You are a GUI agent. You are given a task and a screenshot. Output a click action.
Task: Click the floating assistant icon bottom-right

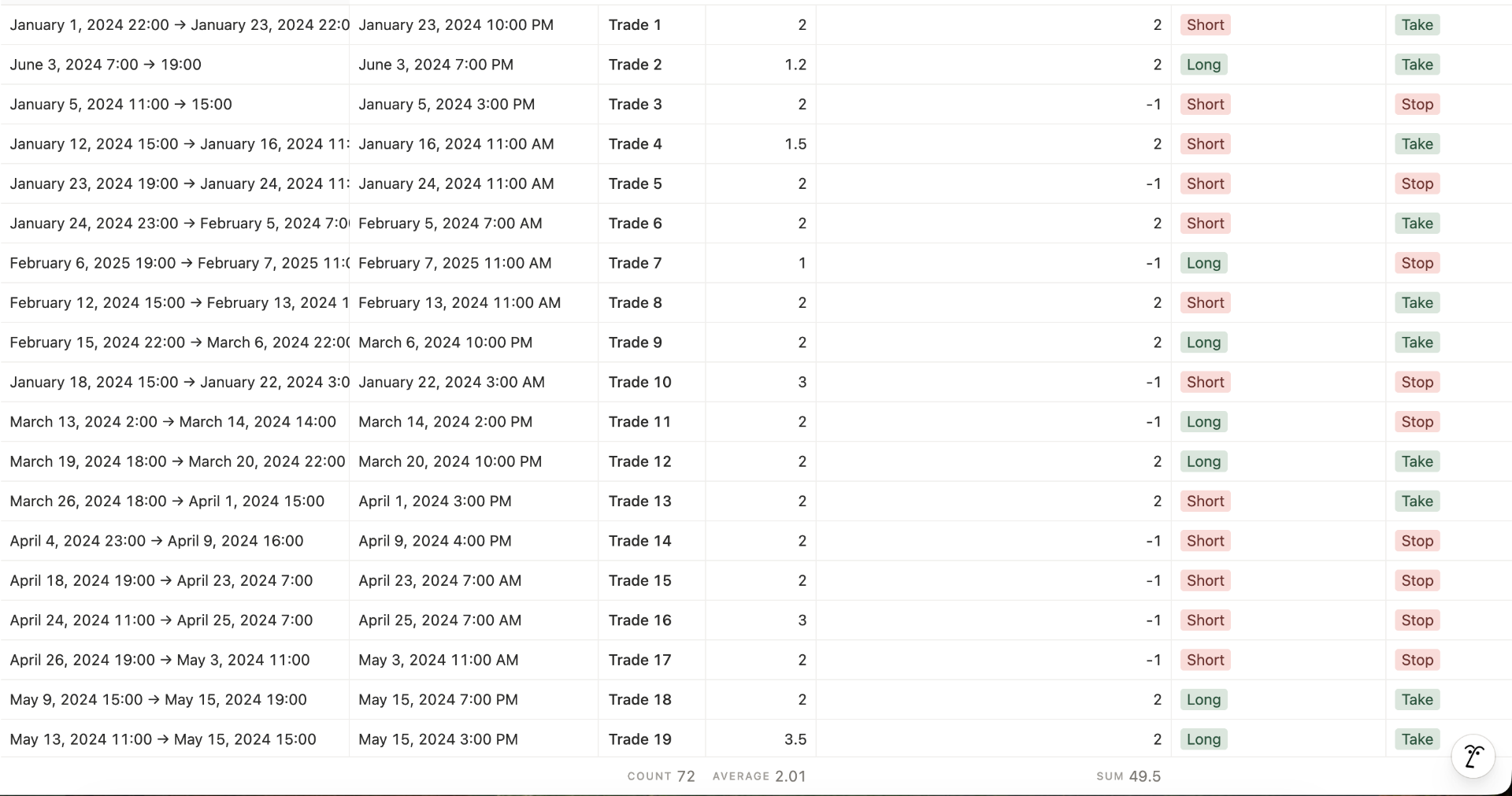click(1473, 757)
